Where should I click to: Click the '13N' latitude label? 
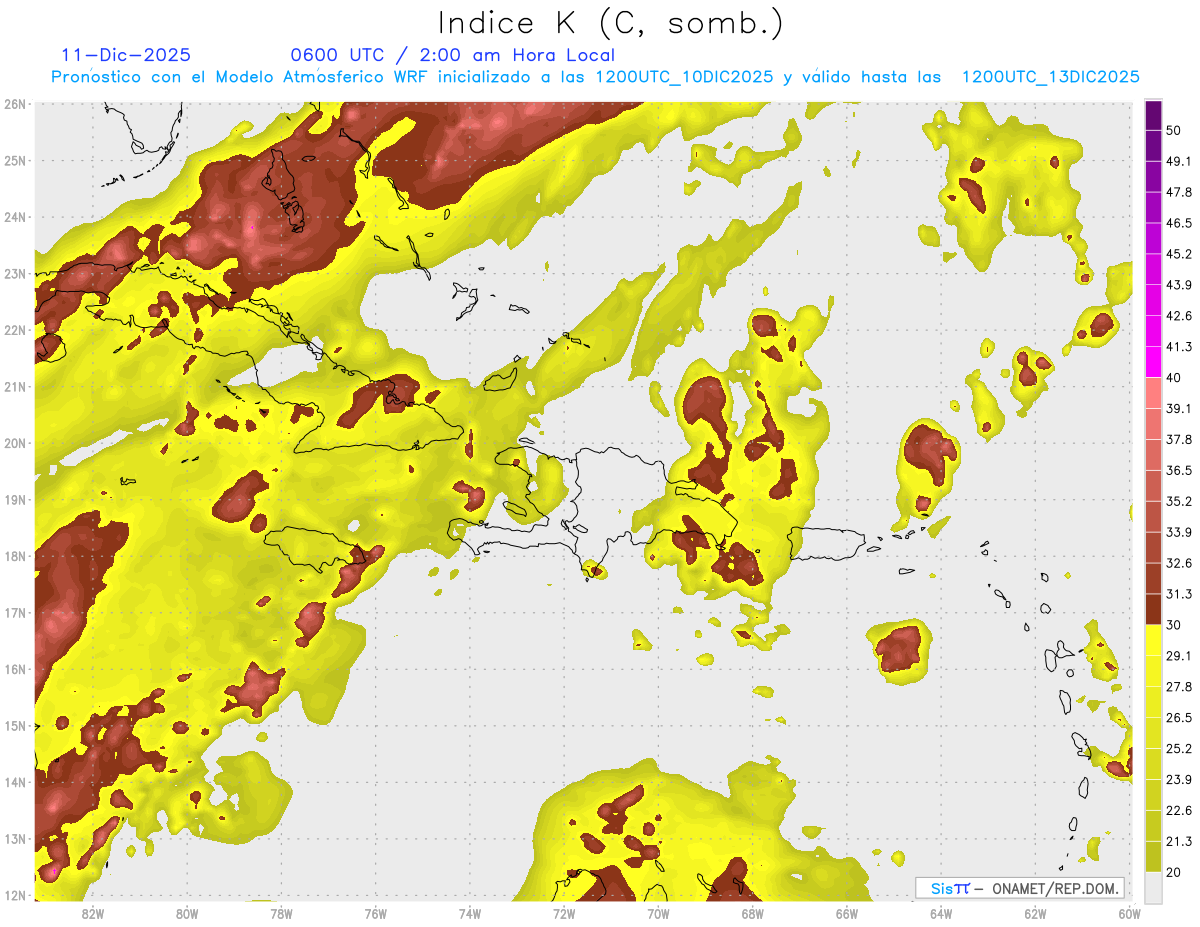(15, 839)
